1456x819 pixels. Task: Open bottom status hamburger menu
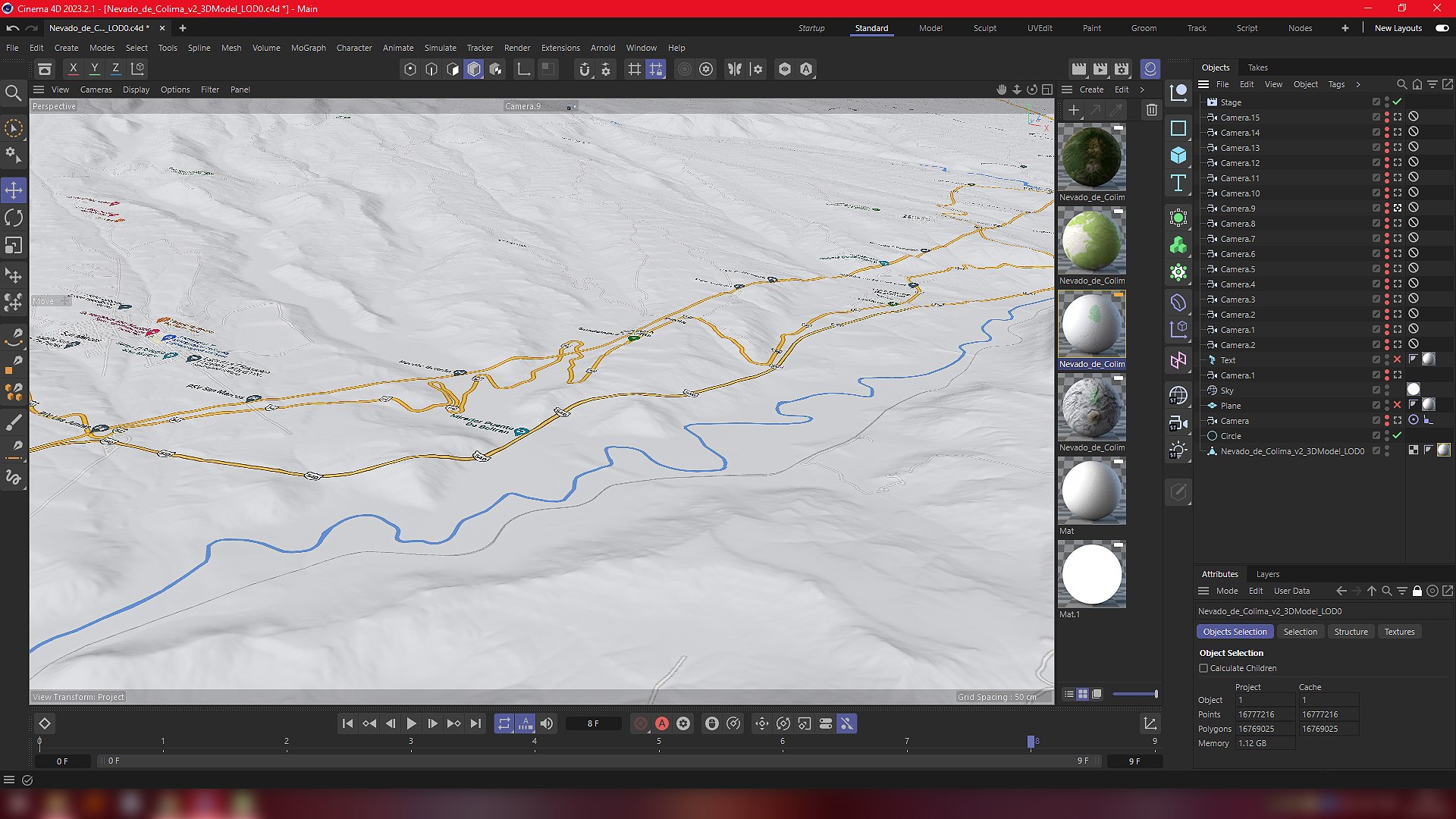pyautogui.click(x=9, y=780)
